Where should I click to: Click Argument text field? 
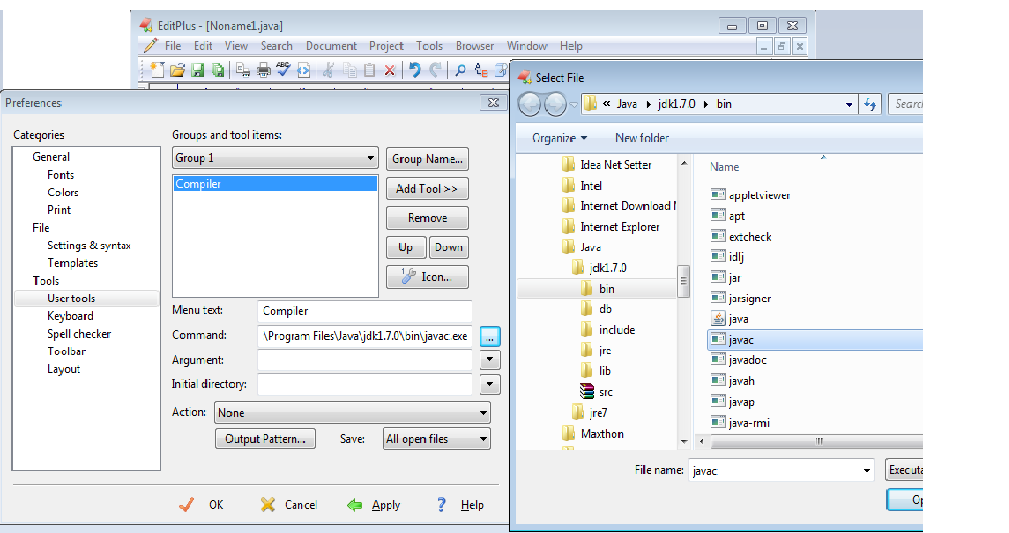(x=364, y=360)
